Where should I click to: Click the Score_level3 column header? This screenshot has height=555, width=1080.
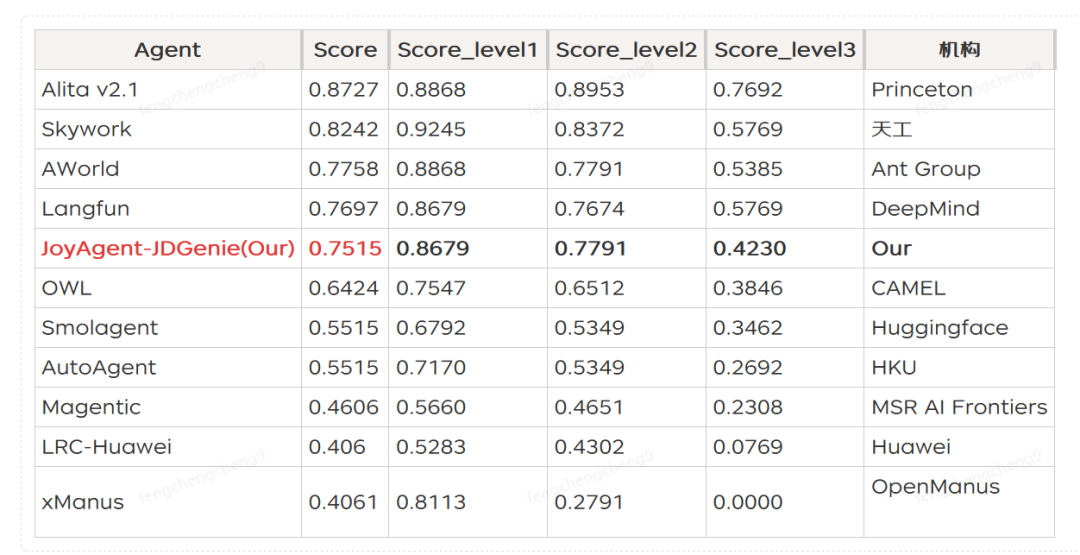(x=785, y=50)
